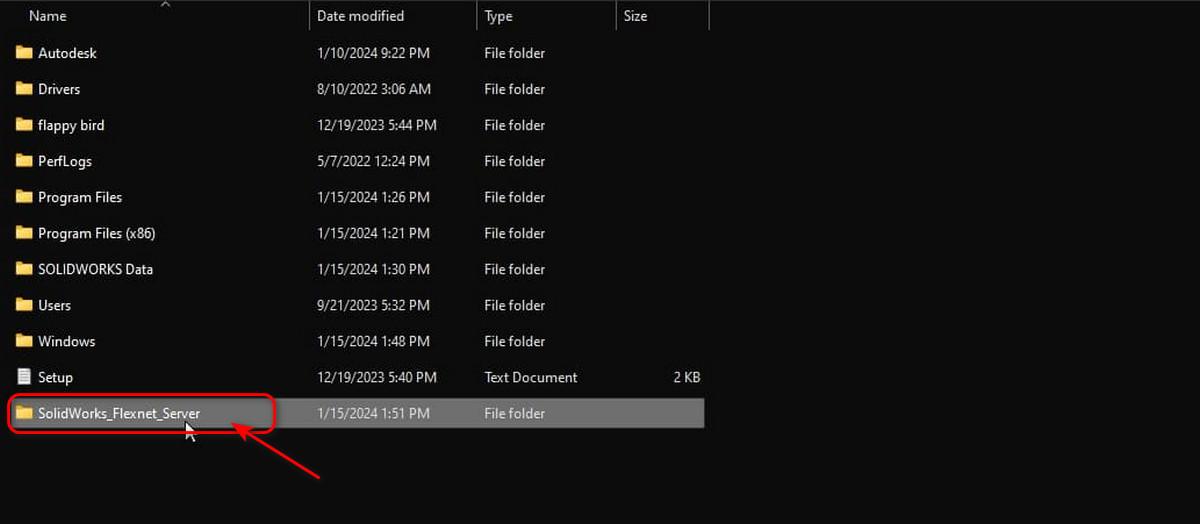
Task: Click the flappy bird folder icon
Action: 25,125
